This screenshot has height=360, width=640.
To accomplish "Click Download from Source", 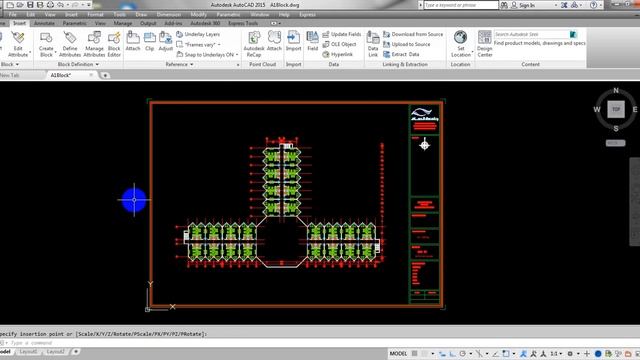I will click(413, 34).
